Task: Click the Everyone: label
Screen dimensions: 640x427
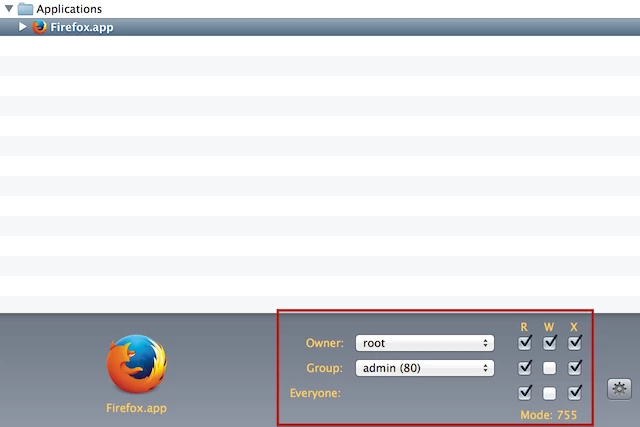Action: 315,393
